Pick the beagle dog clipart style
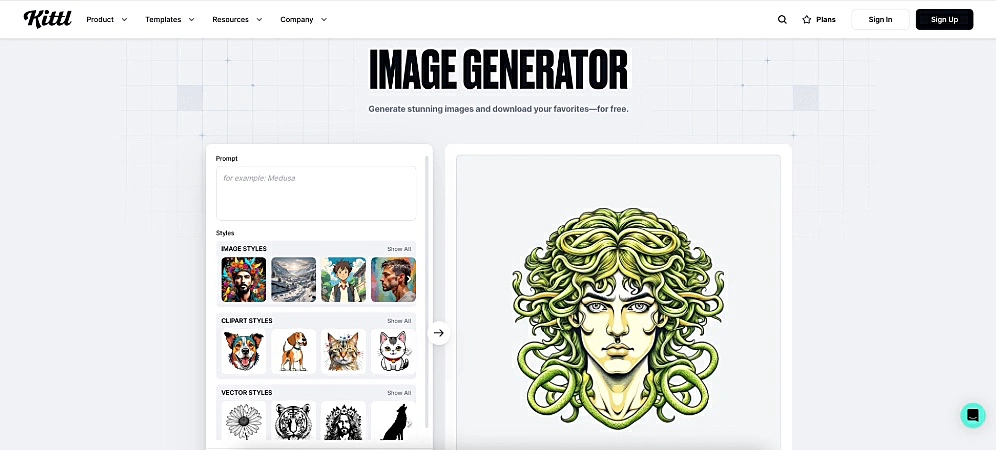Viewport: 996px width, 450px height. 293,351
